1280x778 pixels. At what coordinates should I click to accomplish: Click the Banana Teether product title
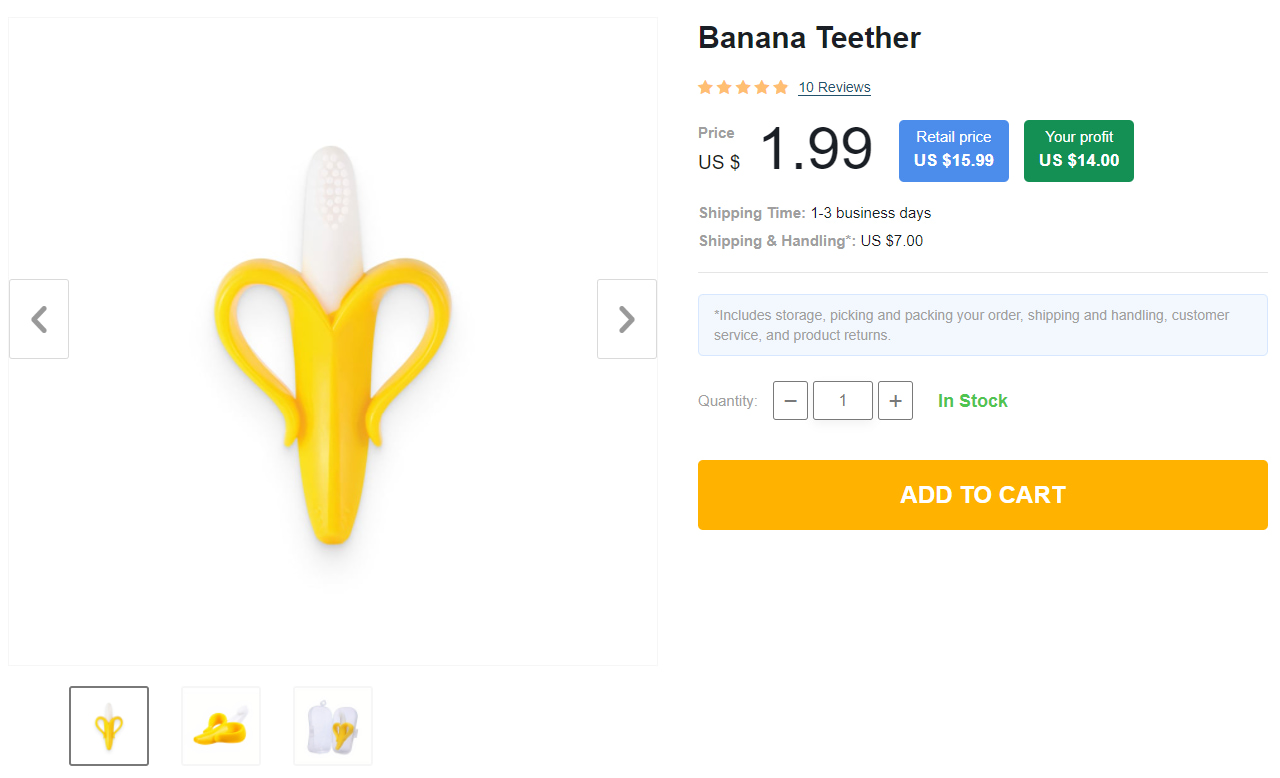coord(809,37)
